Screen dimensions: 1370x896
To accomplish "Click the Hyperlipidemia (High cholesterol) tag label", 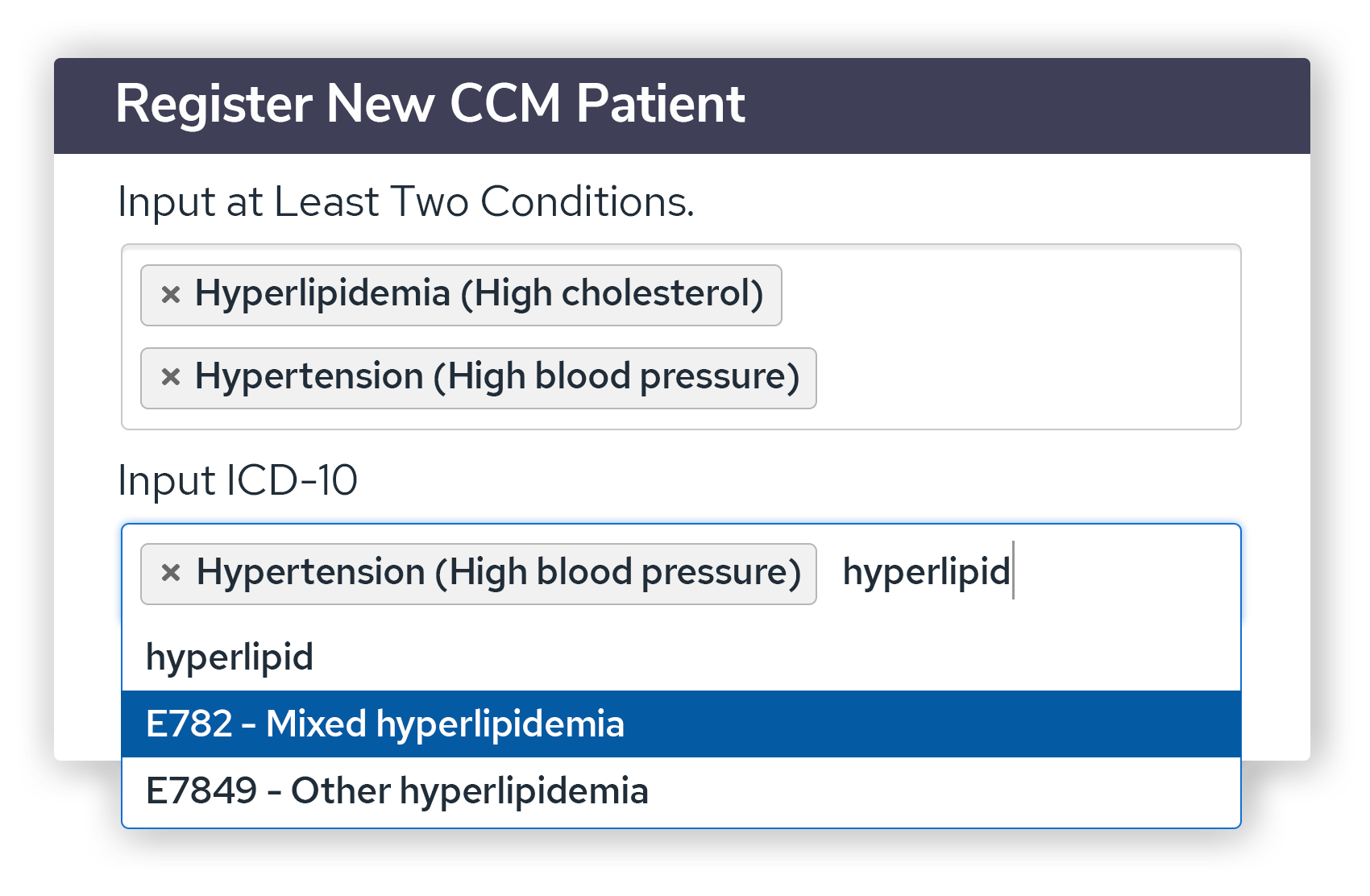I will [x=479, y=294].
